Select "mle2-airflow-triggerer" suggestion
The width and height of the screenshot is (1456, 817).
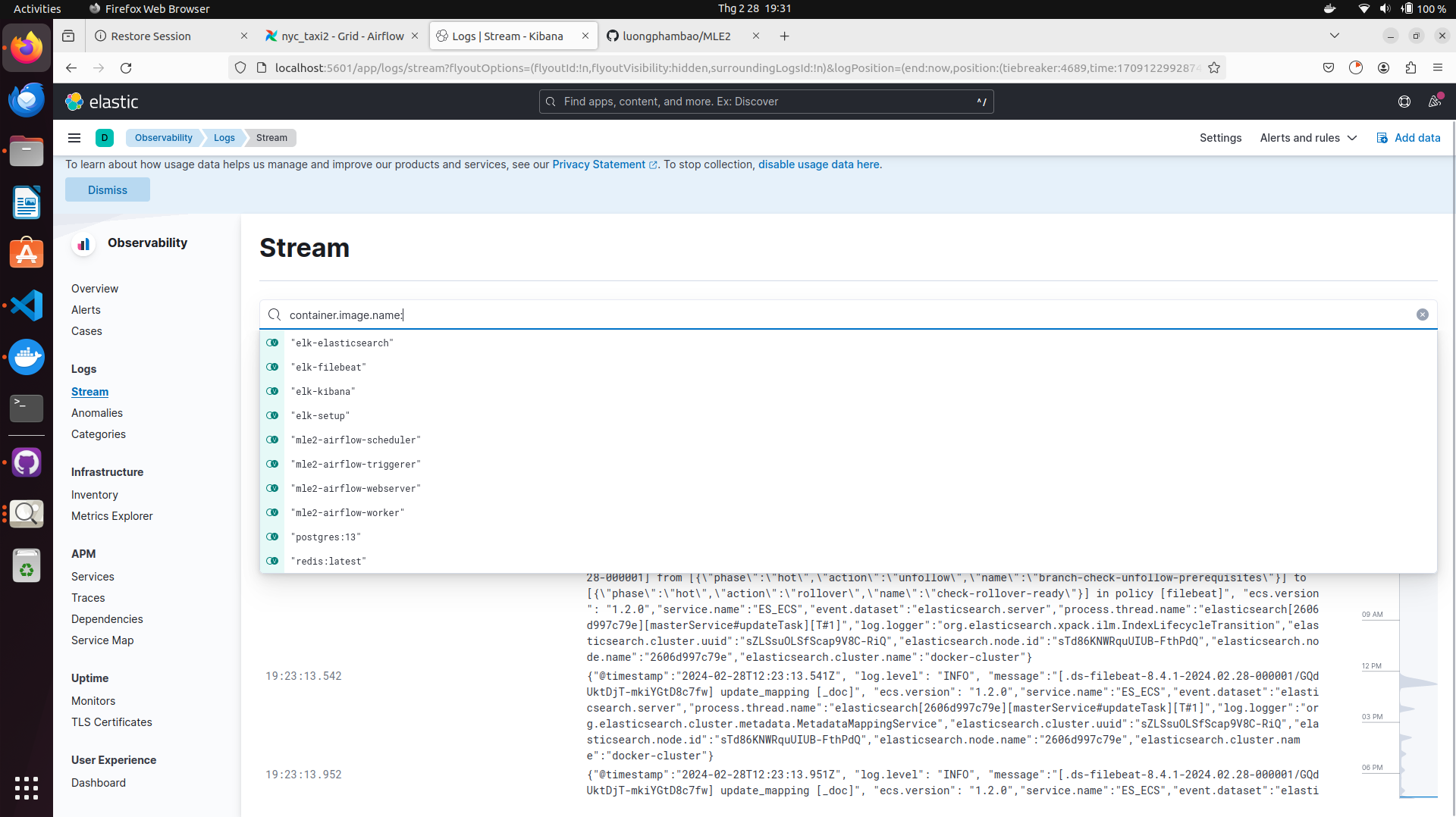848,464
